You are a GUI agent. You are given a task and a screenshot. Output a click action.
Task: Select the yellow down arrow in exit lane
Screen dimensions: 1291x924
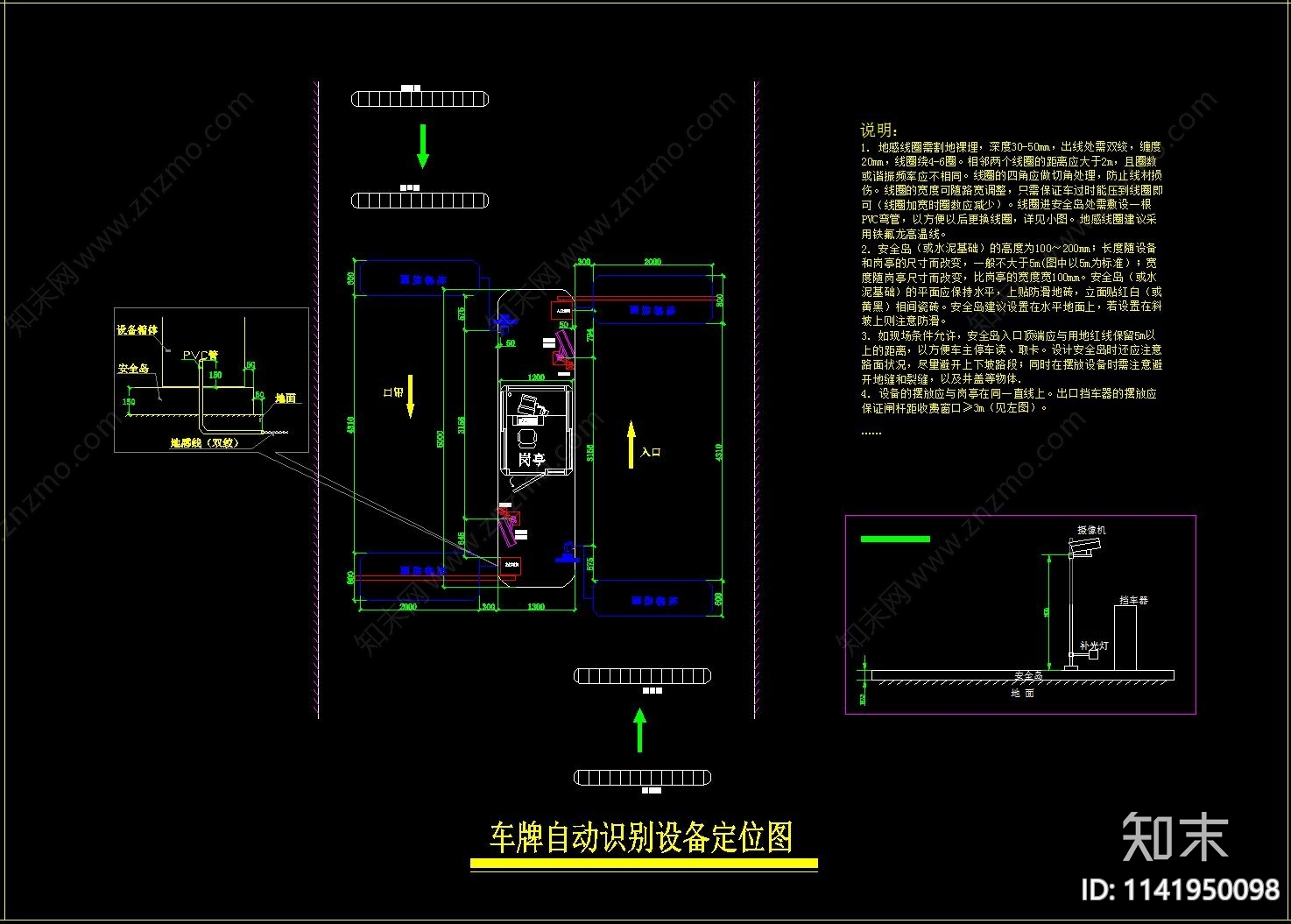pyautogui.click(x=411, y=395)
